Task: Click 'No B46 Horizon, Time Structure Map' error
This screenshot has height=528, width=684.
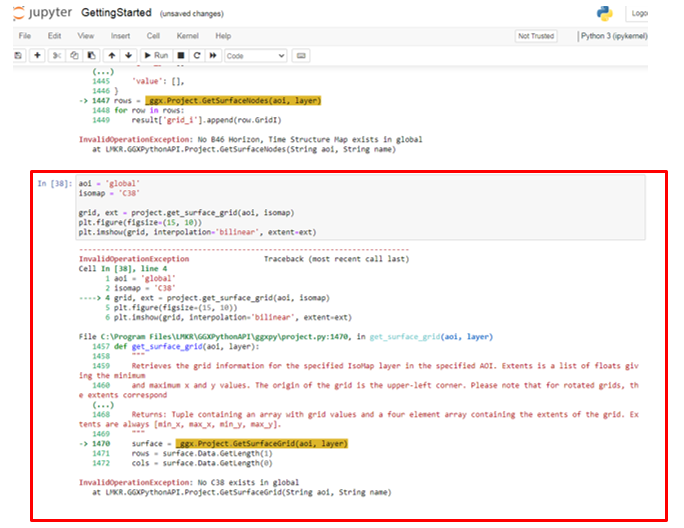Action: pyautogui.click(x=310, y=140)
